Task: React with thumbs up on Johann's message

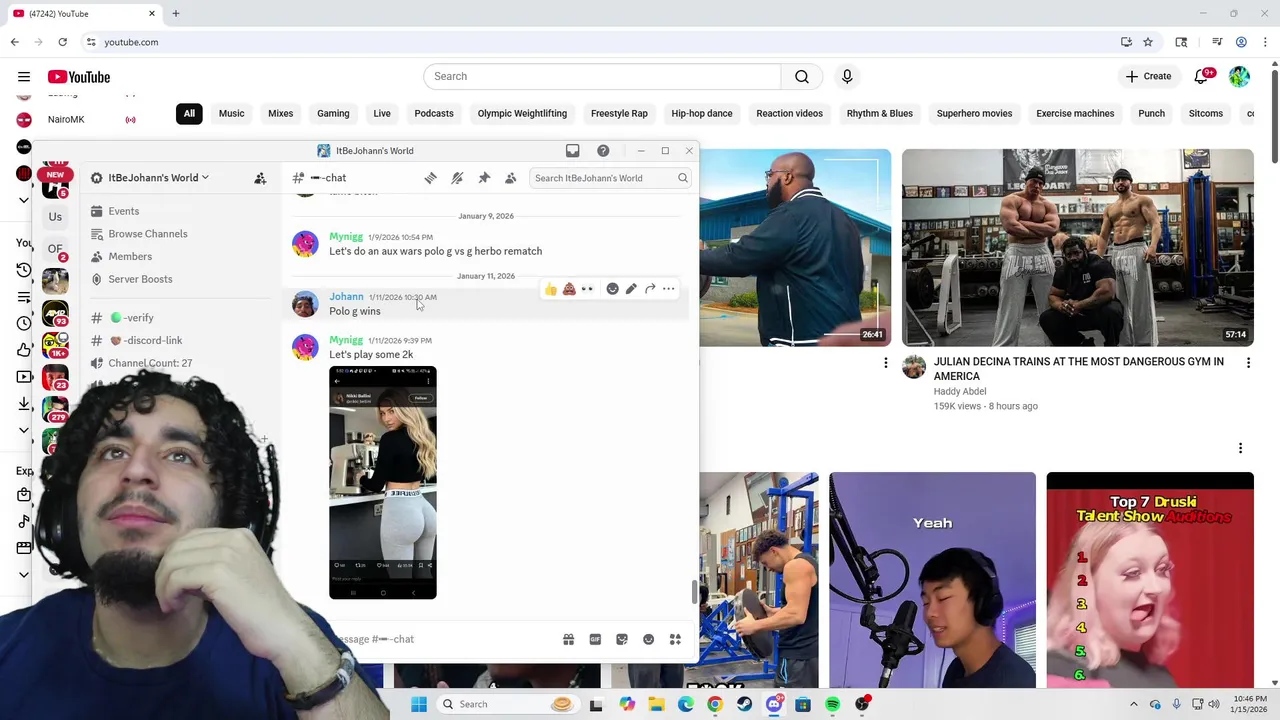Action: [x=550, y=289]
